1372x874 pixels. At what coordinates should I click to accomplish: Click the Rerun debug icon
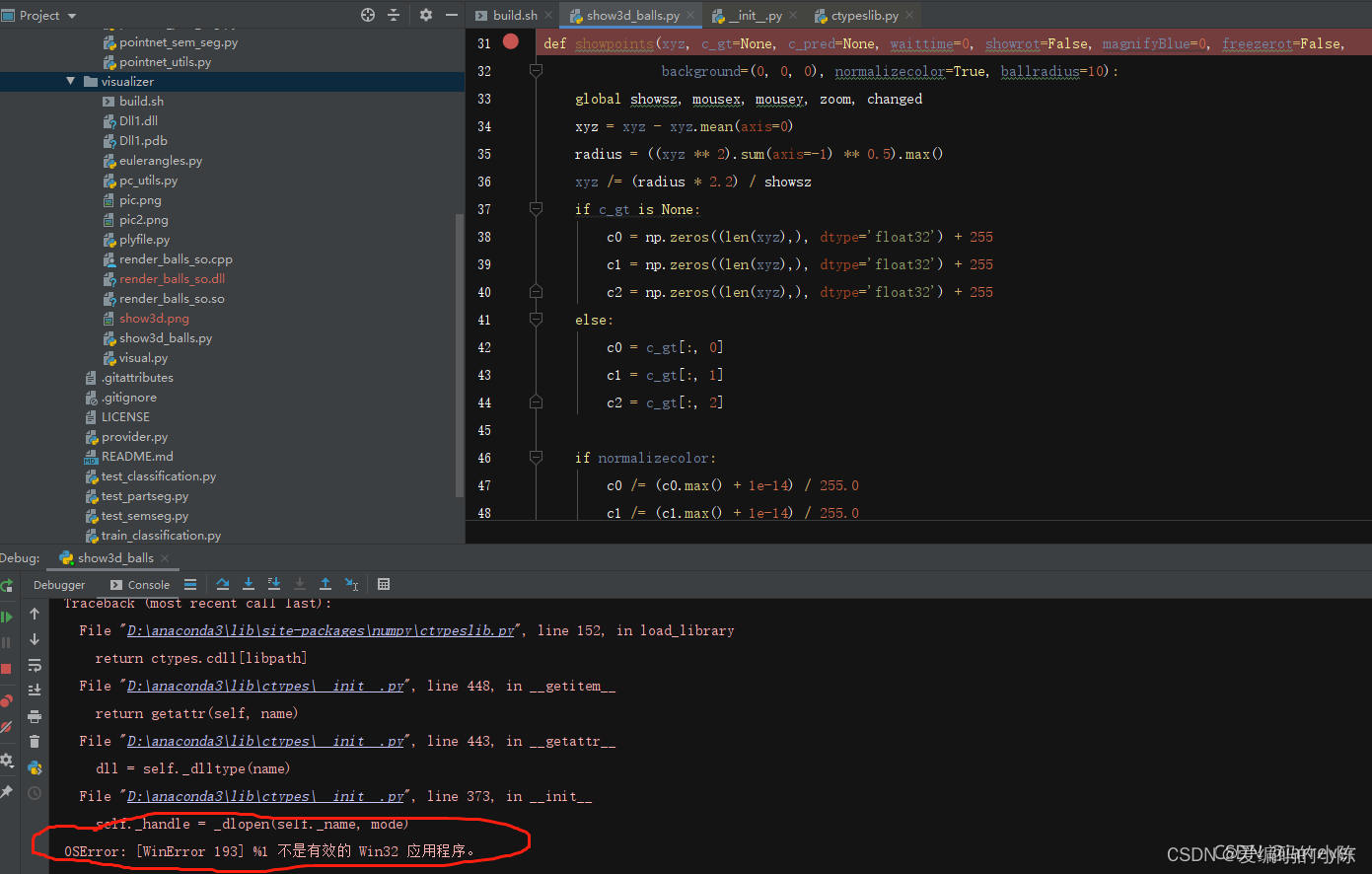pyautogui.click(x=7, y=585)
